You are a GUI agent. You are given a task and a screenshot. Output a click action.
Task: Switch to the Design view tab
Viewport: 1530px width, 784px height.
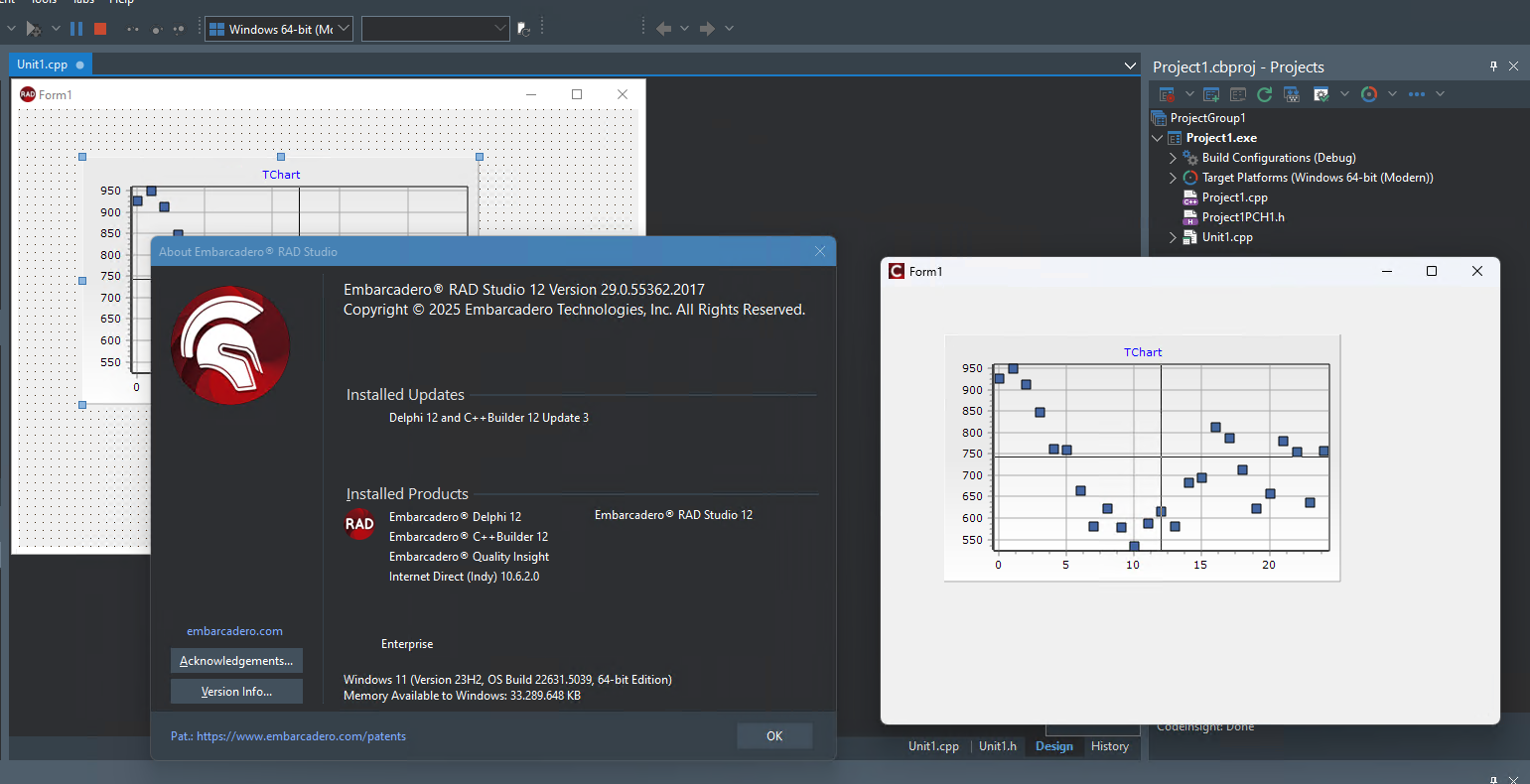pos(1054,746)
